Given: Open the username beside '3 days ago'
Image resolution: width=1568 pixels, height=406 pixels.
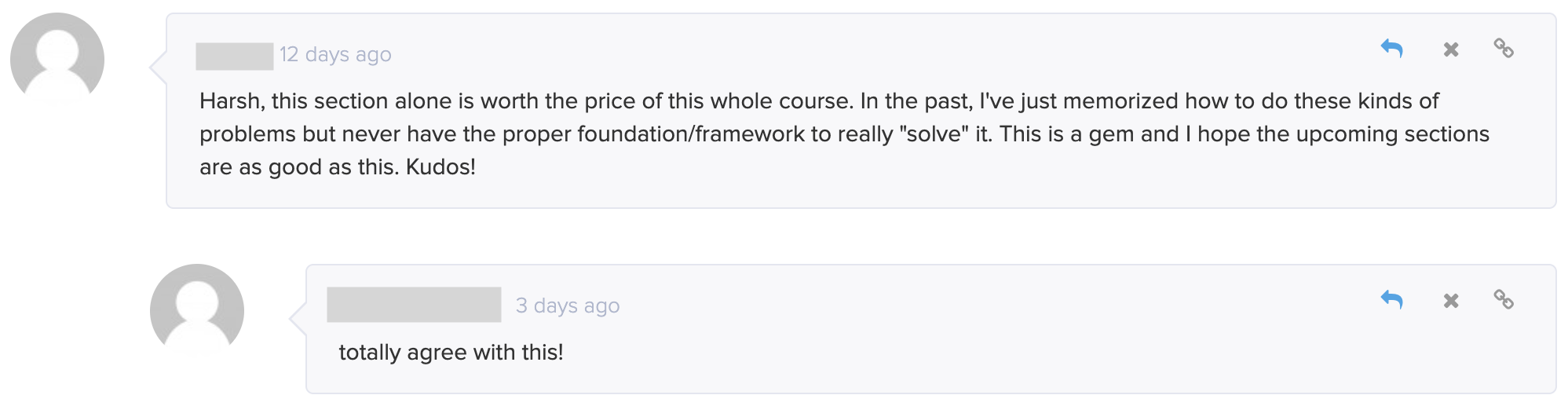Looking at the screenshot, I should 414,305.
